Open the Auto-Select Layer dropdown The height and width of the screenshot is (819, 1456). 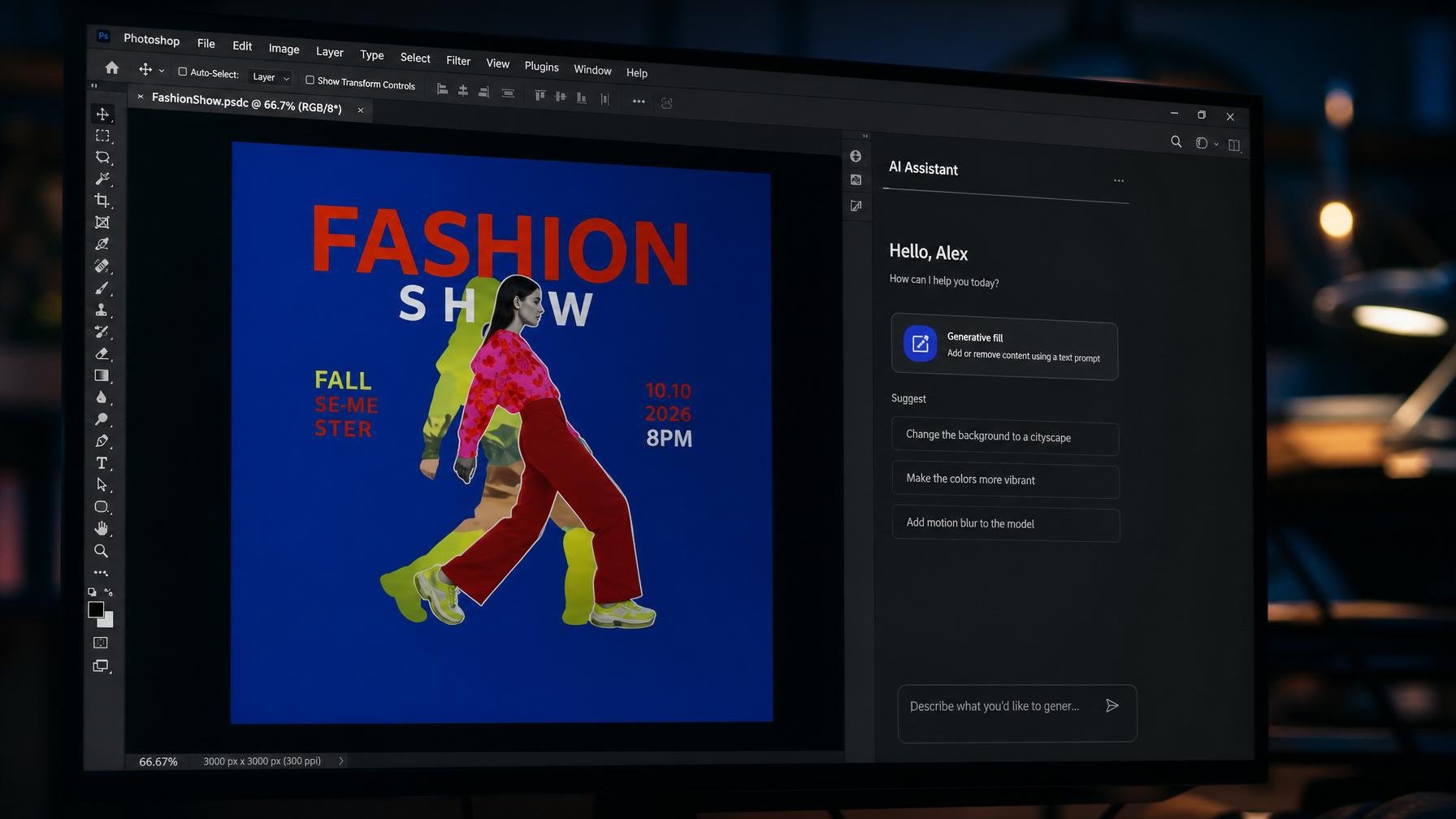pos(271,77)
